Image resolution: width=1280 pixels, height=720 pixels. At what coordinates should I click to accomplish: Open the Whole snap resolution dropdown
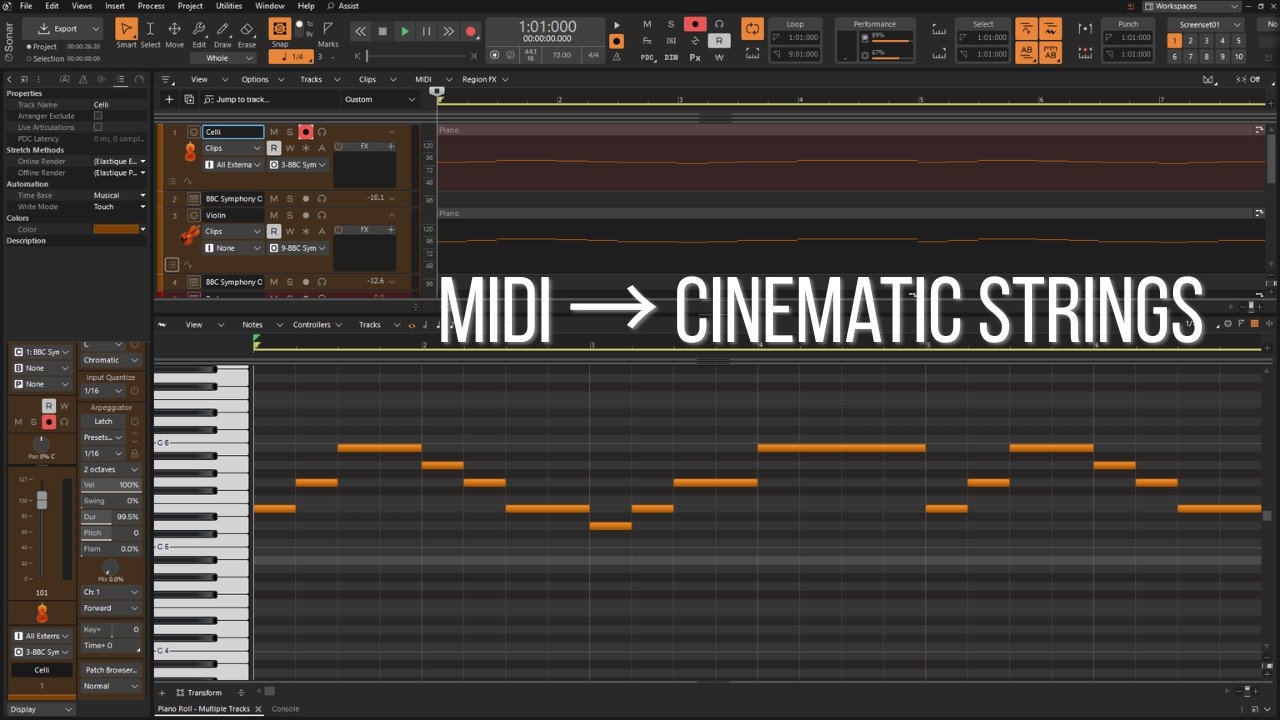[222, 58]
